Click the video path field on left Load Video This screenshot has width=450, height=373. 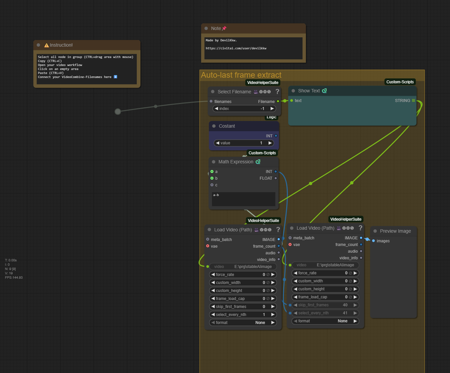243,266
